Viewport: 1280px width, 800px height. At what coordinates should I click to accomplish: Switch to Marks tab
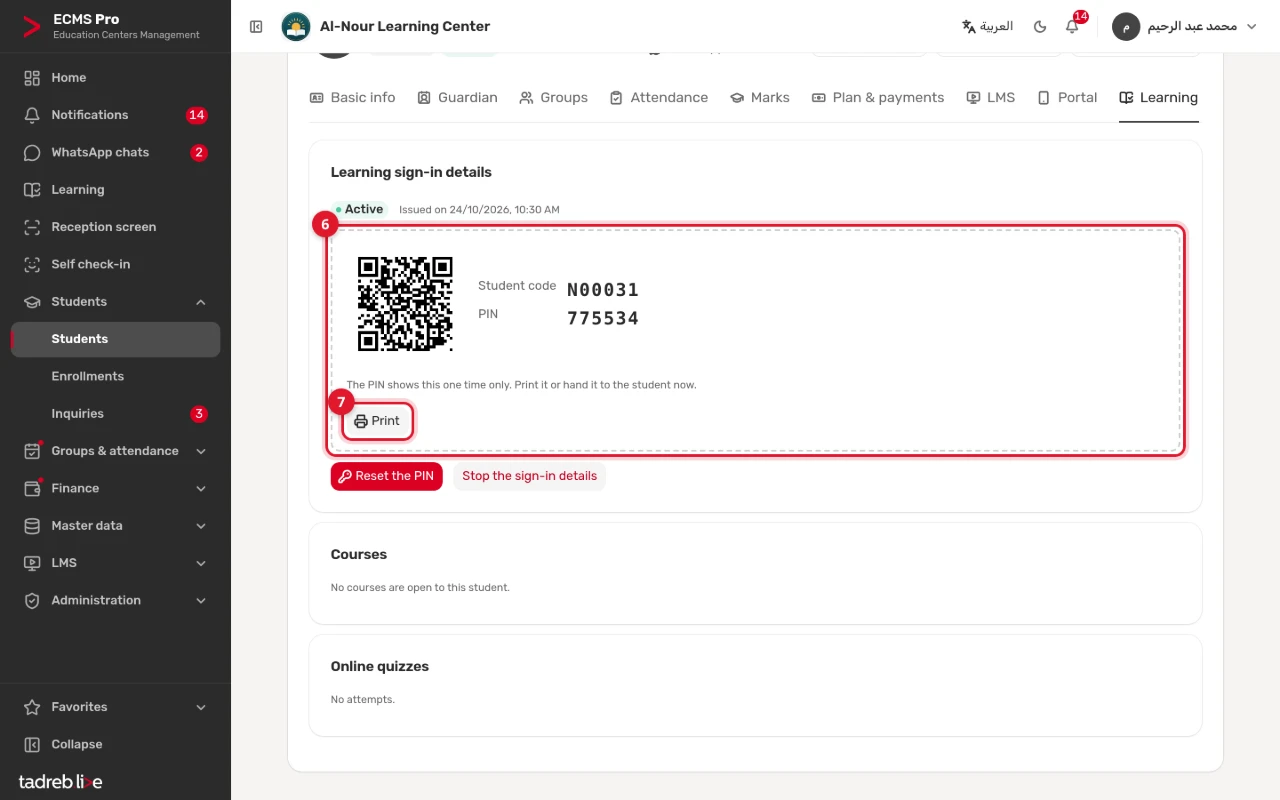[760, 98]
